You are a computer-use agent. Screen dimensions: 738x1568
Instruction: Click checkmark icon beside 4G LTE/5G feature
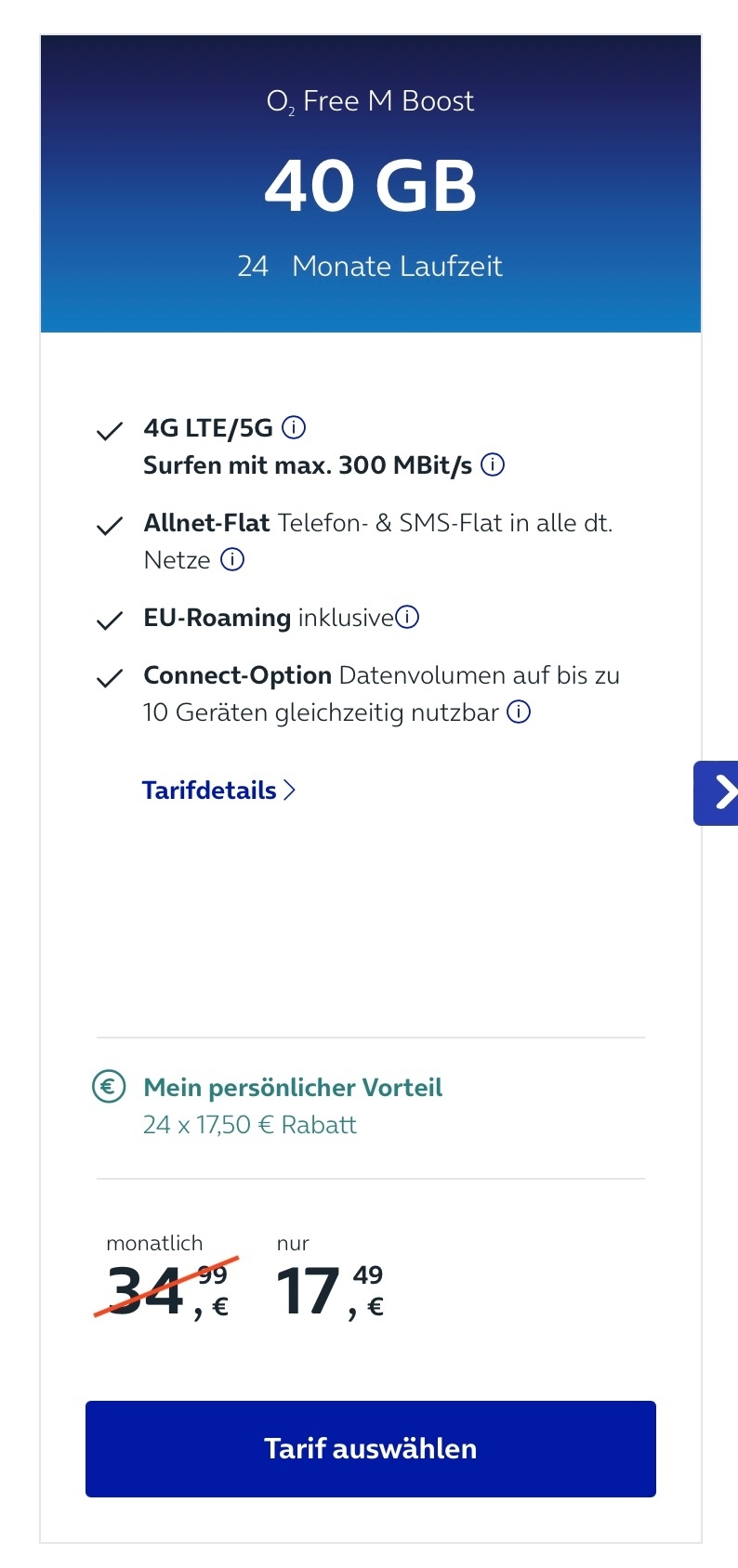point(110,431)
